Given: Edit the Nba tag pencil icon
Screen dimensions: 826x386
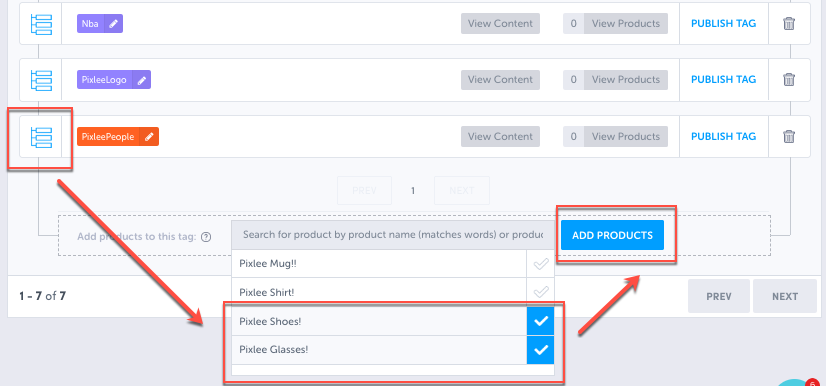Looking at the screenshot, I should coord(113,24).
